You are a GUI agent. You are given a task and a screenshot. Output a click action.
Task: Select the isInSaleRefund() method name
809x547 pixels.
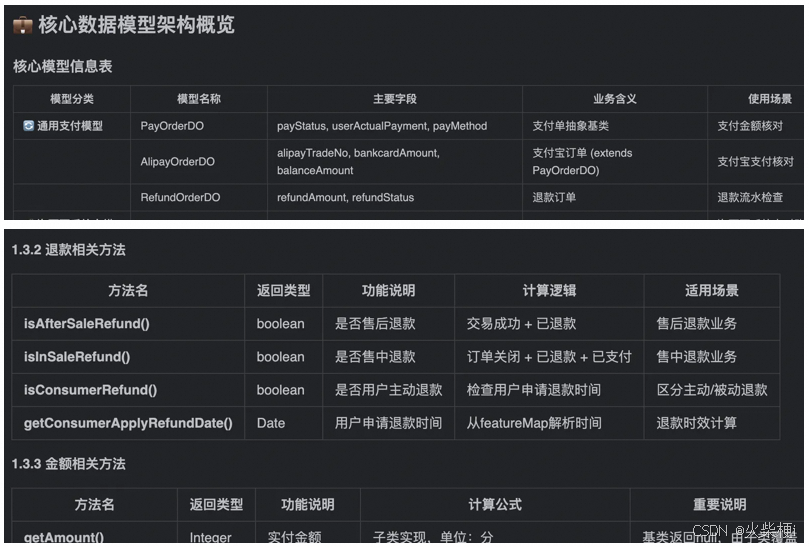click(77, 357)
